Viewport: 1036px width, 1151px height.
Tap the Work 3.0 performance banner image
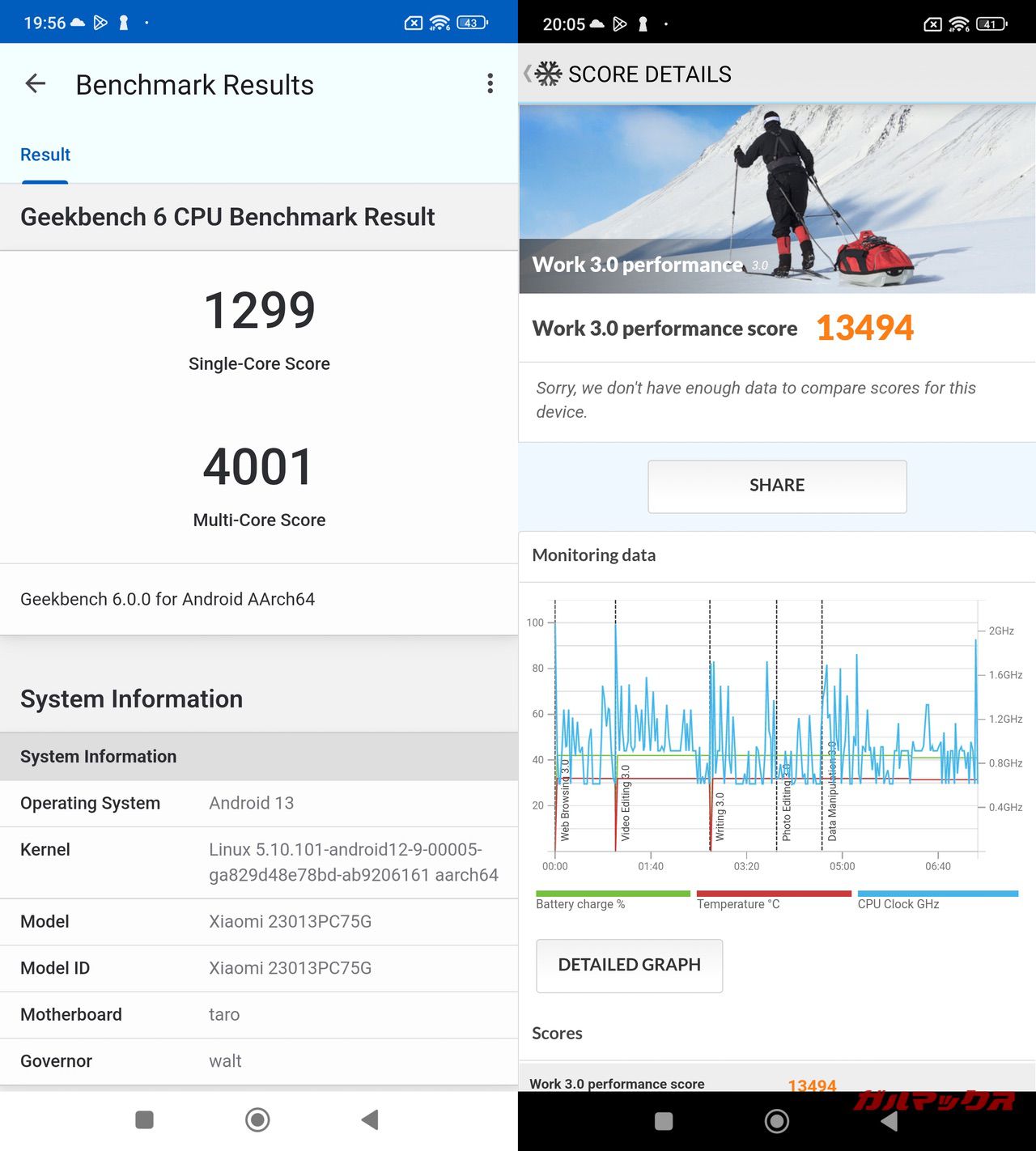(777, 198)
